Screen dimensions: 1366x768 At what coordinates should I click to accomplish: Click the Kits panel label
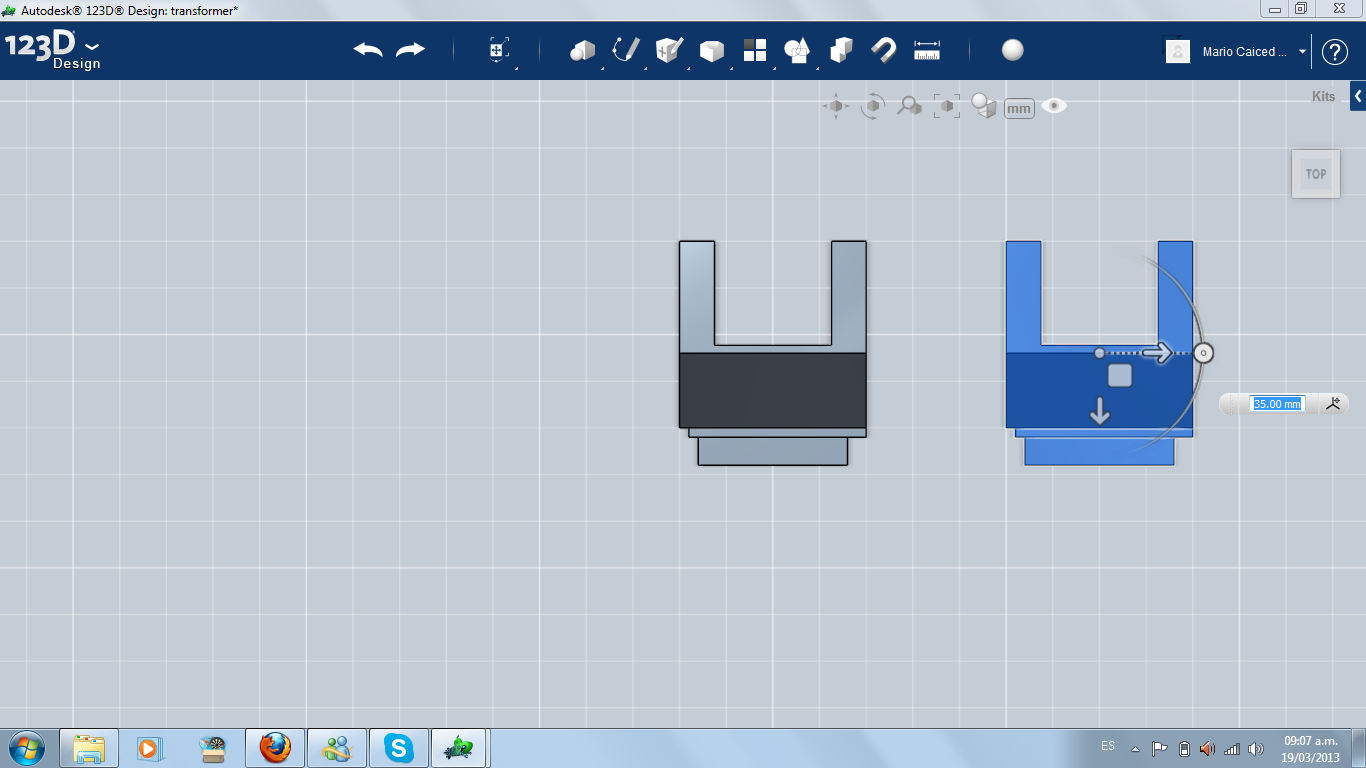1323,97
